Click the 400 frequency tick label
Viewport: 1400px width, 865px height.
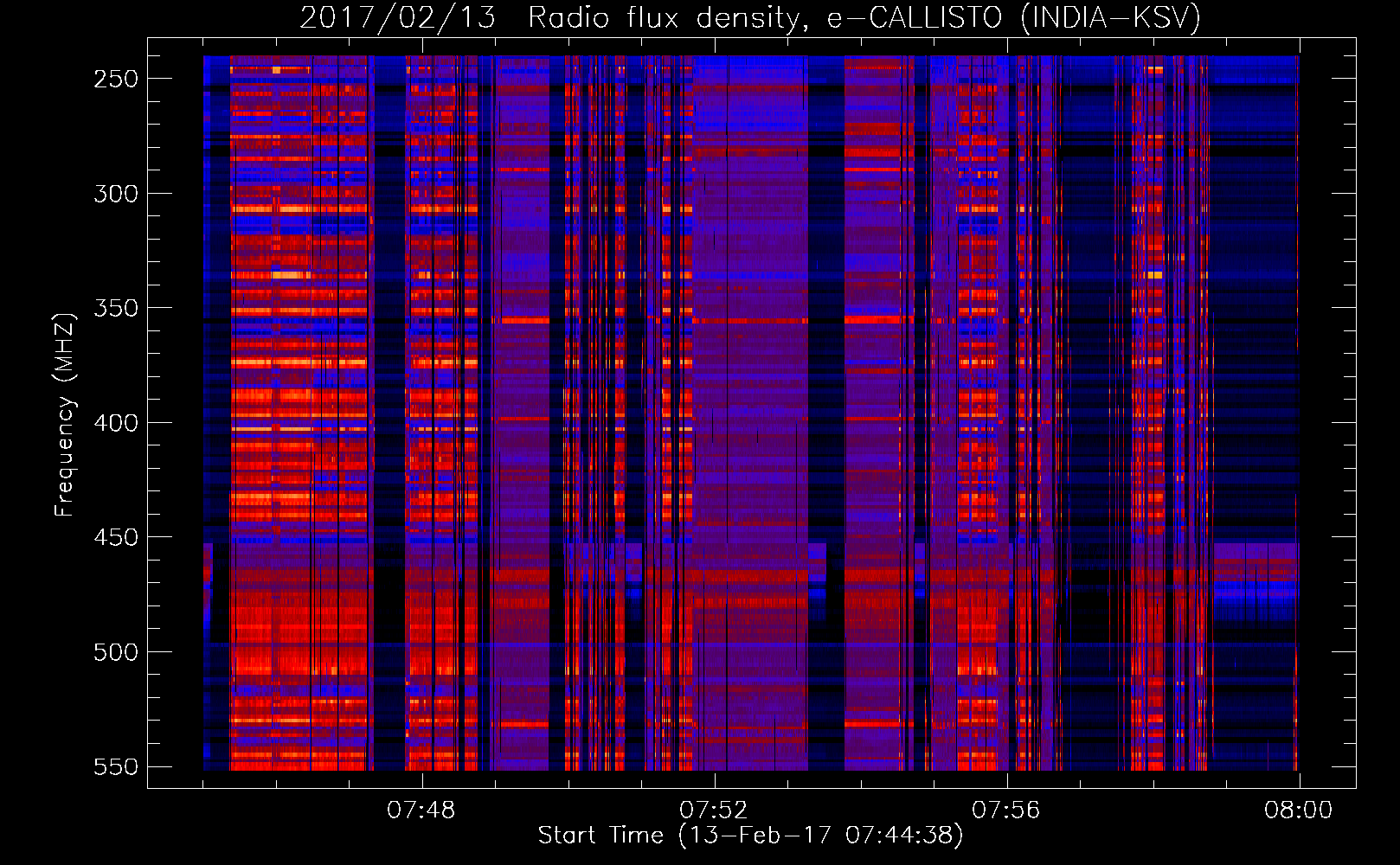click(116, 423)
